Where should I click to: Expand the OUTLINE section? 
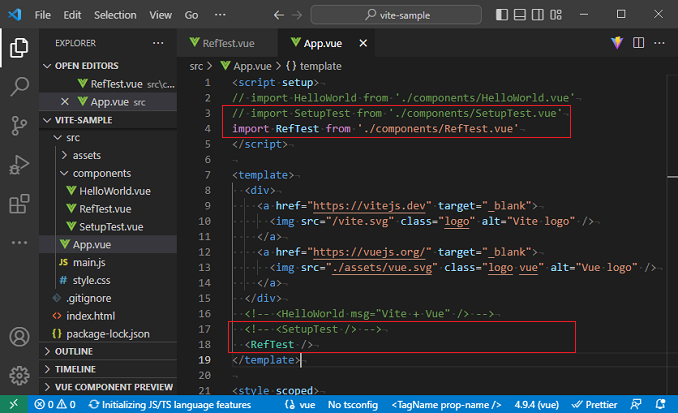click(x=108, y=351)
